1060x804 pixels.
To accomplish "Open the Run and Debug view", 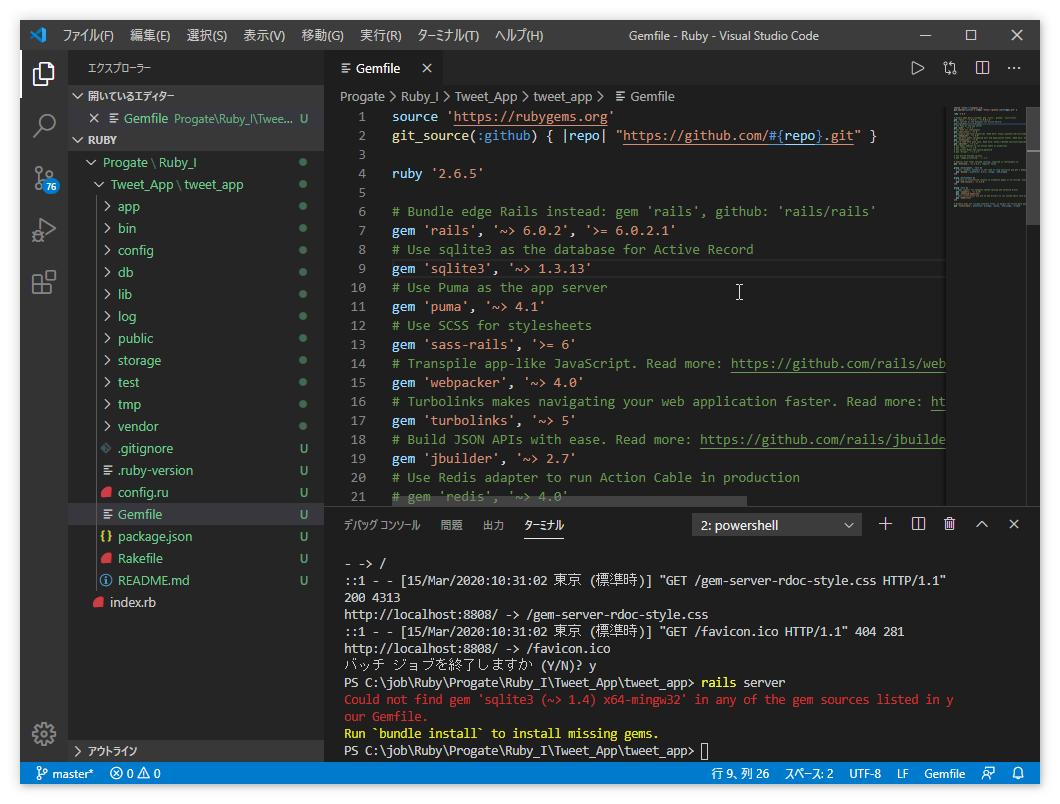I will (44, 231).
